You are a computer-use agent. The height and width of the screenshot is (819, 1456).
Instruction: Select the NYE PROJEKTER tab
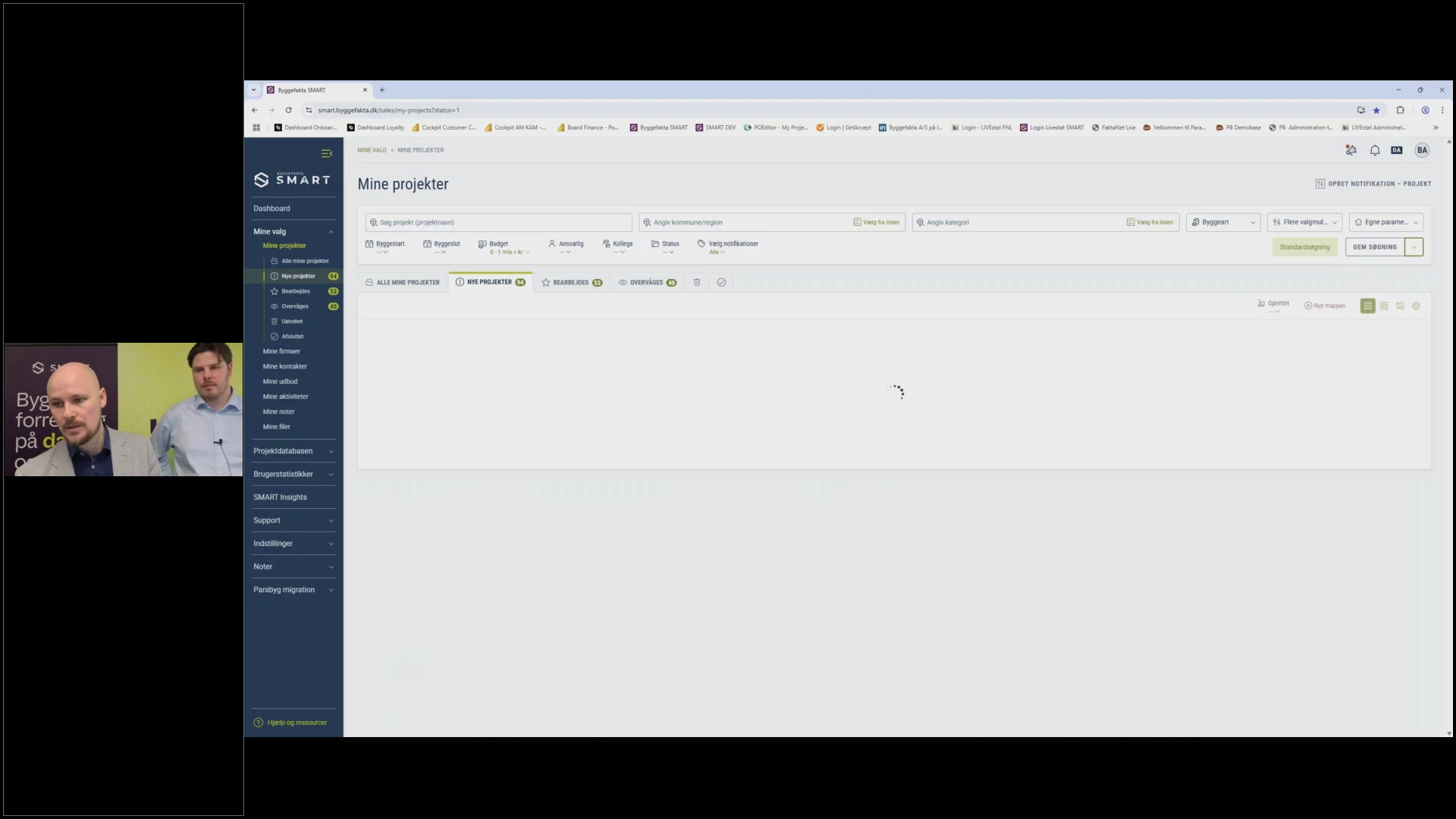(491, 282)
